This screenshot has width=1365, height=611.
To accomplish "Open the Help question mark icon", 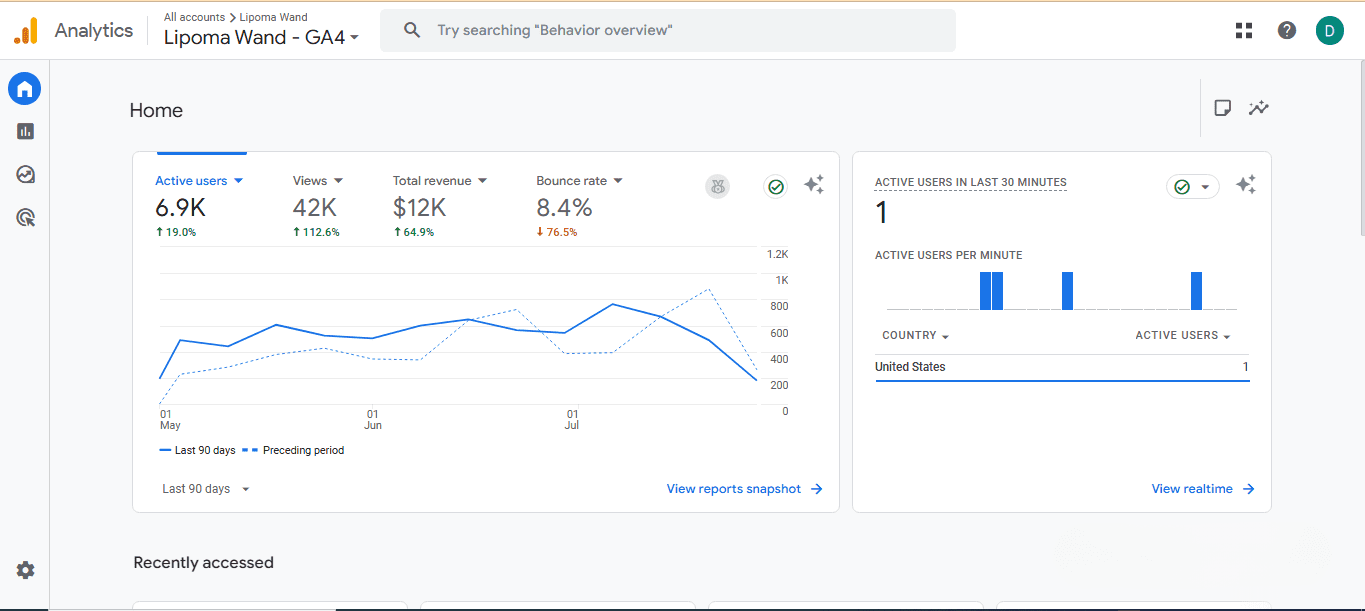I will [x=1287, y=30].
